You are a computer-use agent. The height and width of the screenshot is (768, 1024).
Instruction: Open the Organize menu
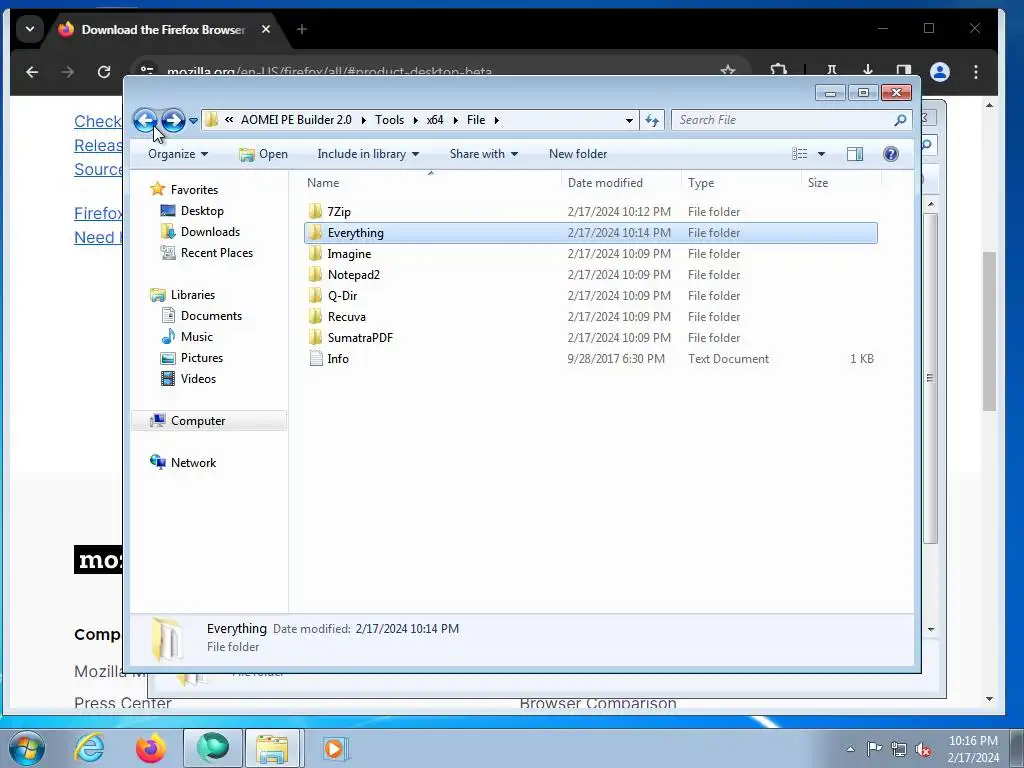pyautogui.click(x=178, y=154)
